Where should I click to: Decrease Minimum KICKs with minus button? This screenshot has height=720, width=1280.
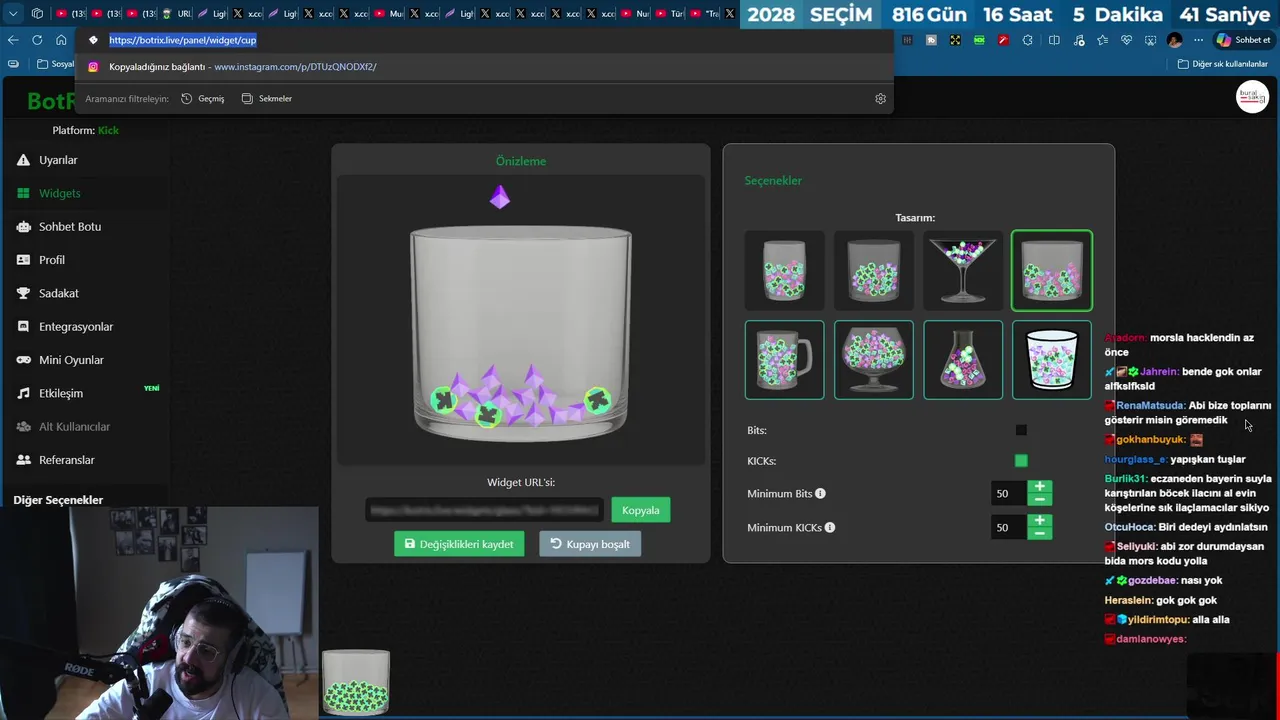pyautogui.click(x=1039, y=533)
